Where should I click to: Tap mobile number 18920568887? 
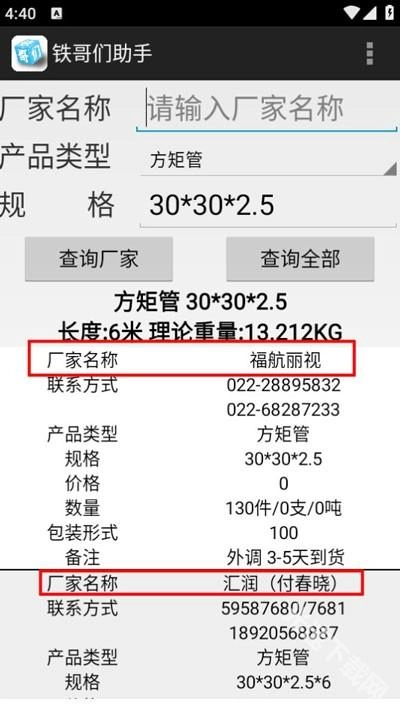tap(283, 633)
